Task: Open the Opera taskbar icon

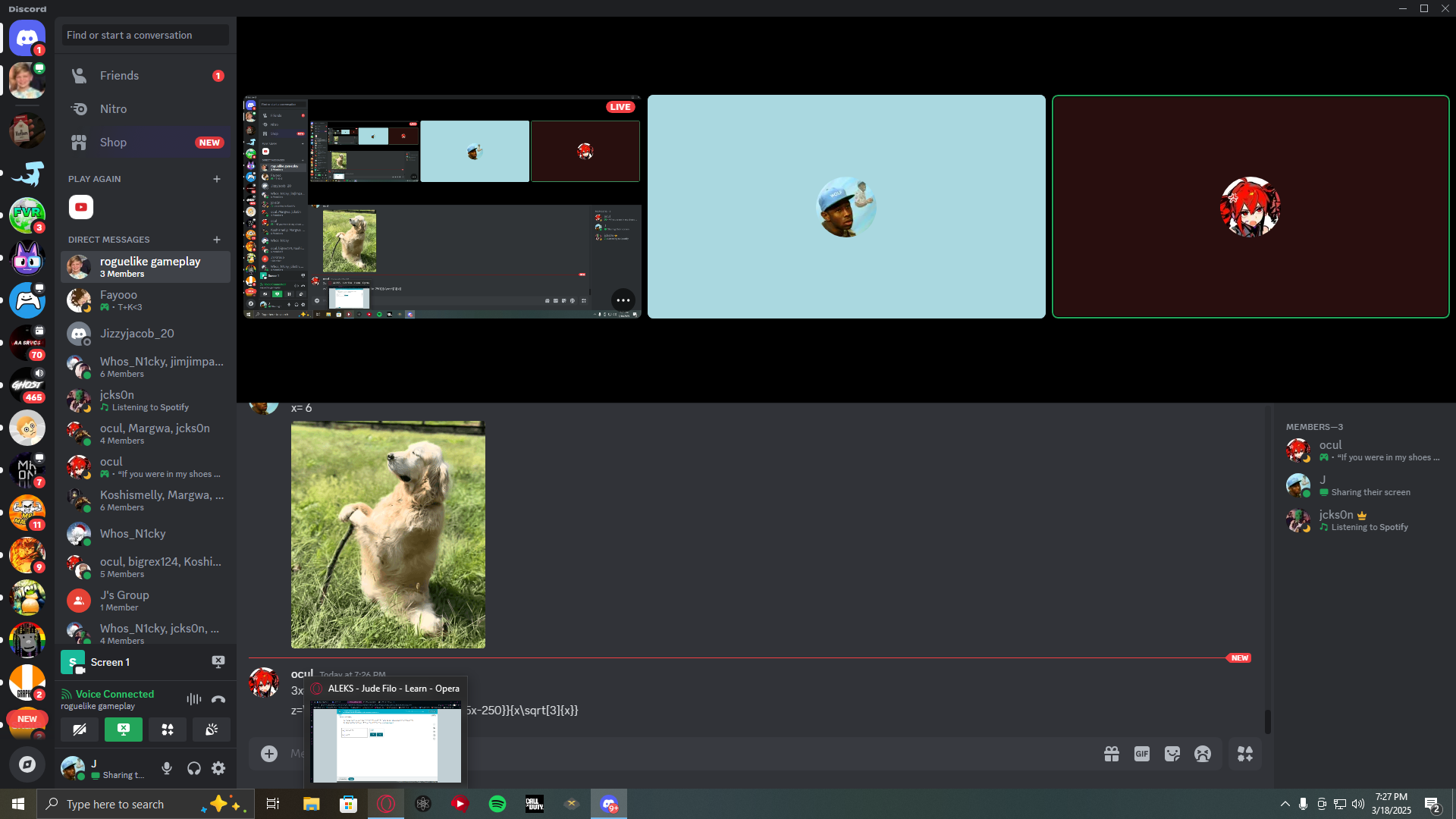Action: (386, 804)
